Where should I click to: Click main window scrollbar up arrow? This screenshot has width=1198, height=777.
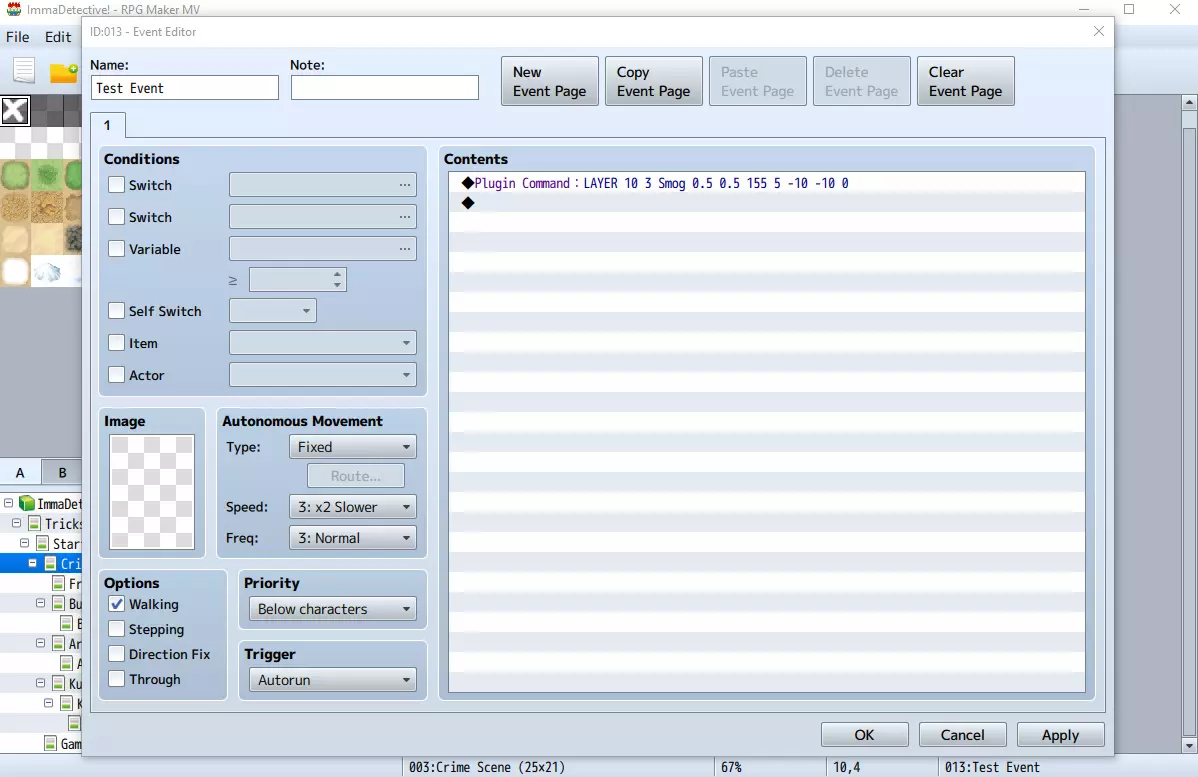(x=1189, y=102)
